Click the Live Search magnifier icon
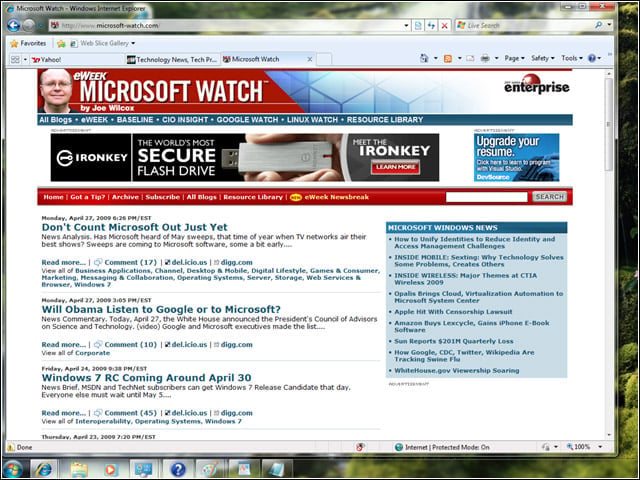The image size is (640, 480). click(x=598, y=25)
